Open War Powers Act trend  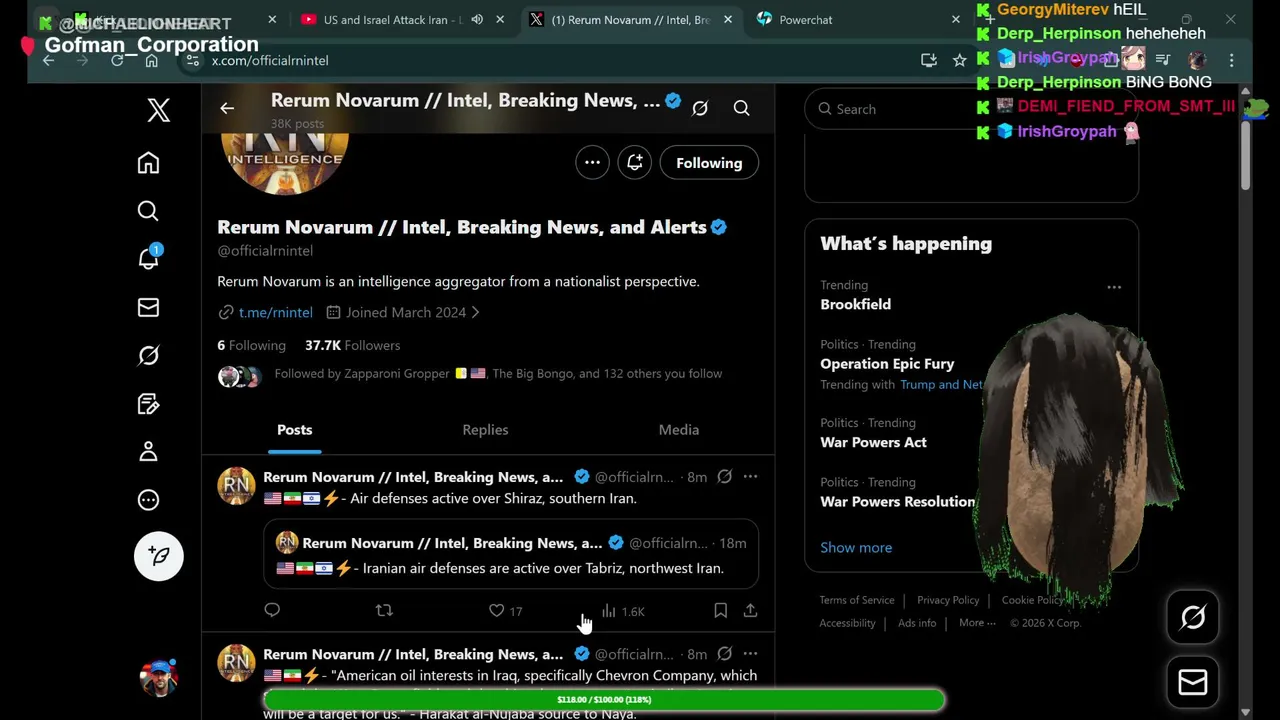pyautogui.click(x=873, y=442)
